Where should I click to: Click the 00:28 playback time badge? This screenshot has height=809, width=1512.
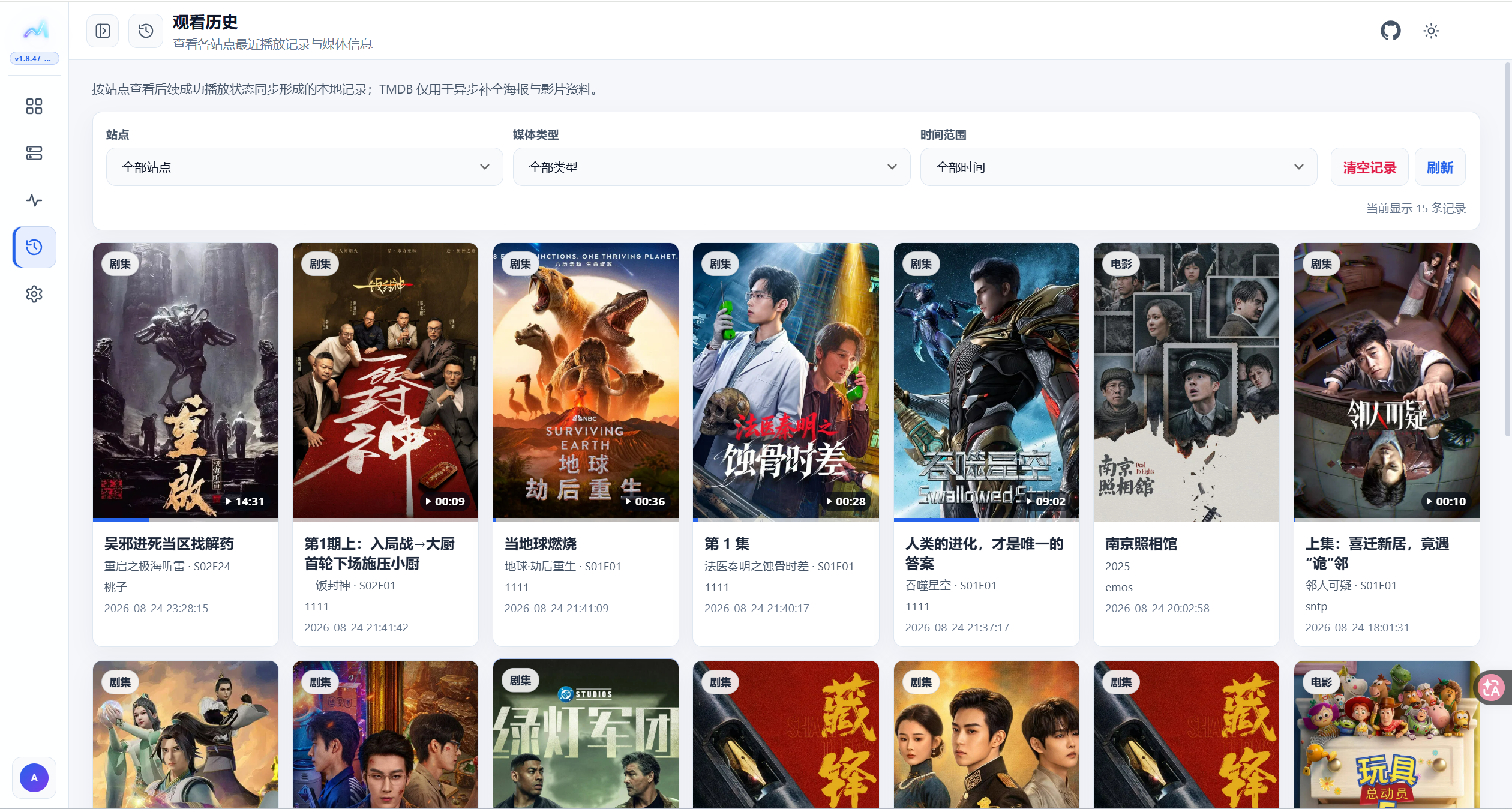[845, 501]
